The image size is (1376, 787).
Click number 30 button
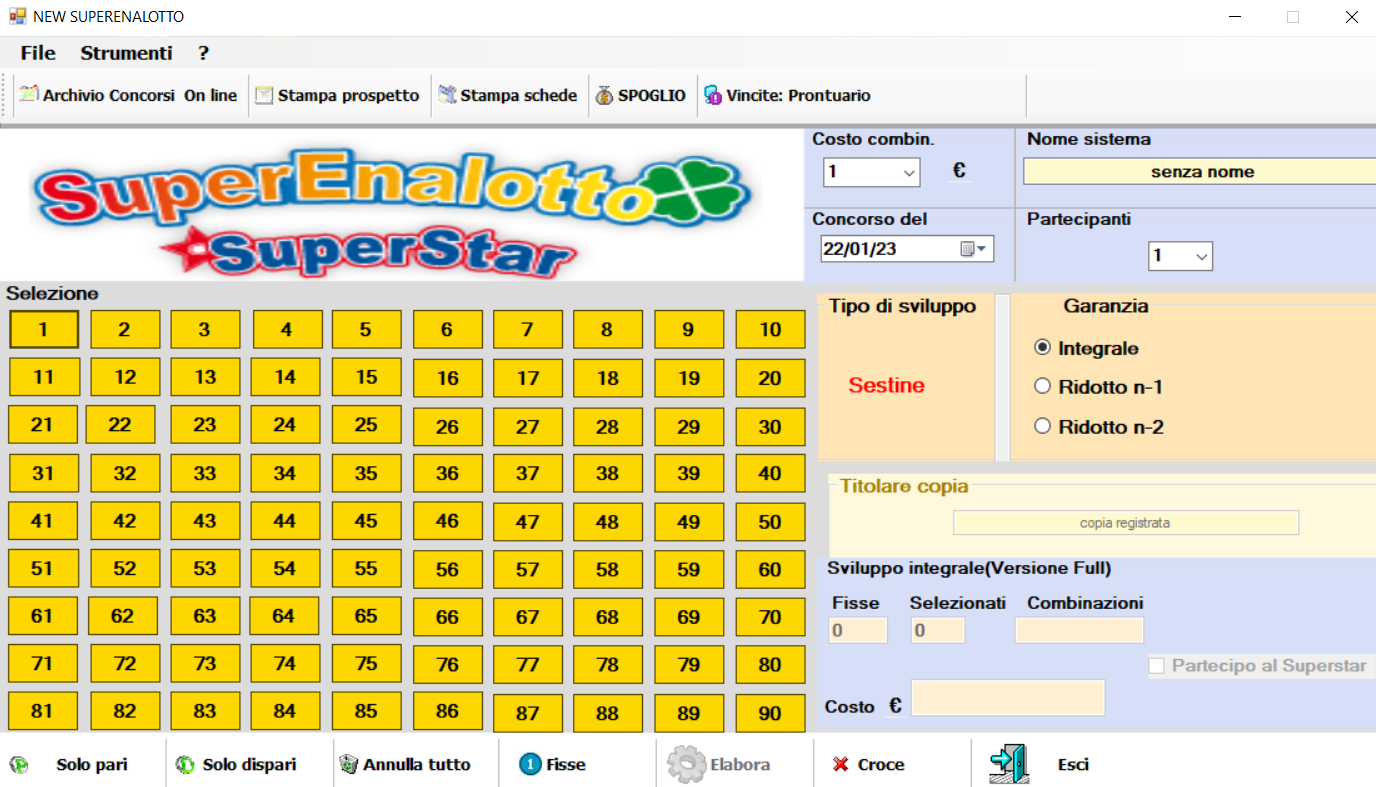[x=771, y=427]
